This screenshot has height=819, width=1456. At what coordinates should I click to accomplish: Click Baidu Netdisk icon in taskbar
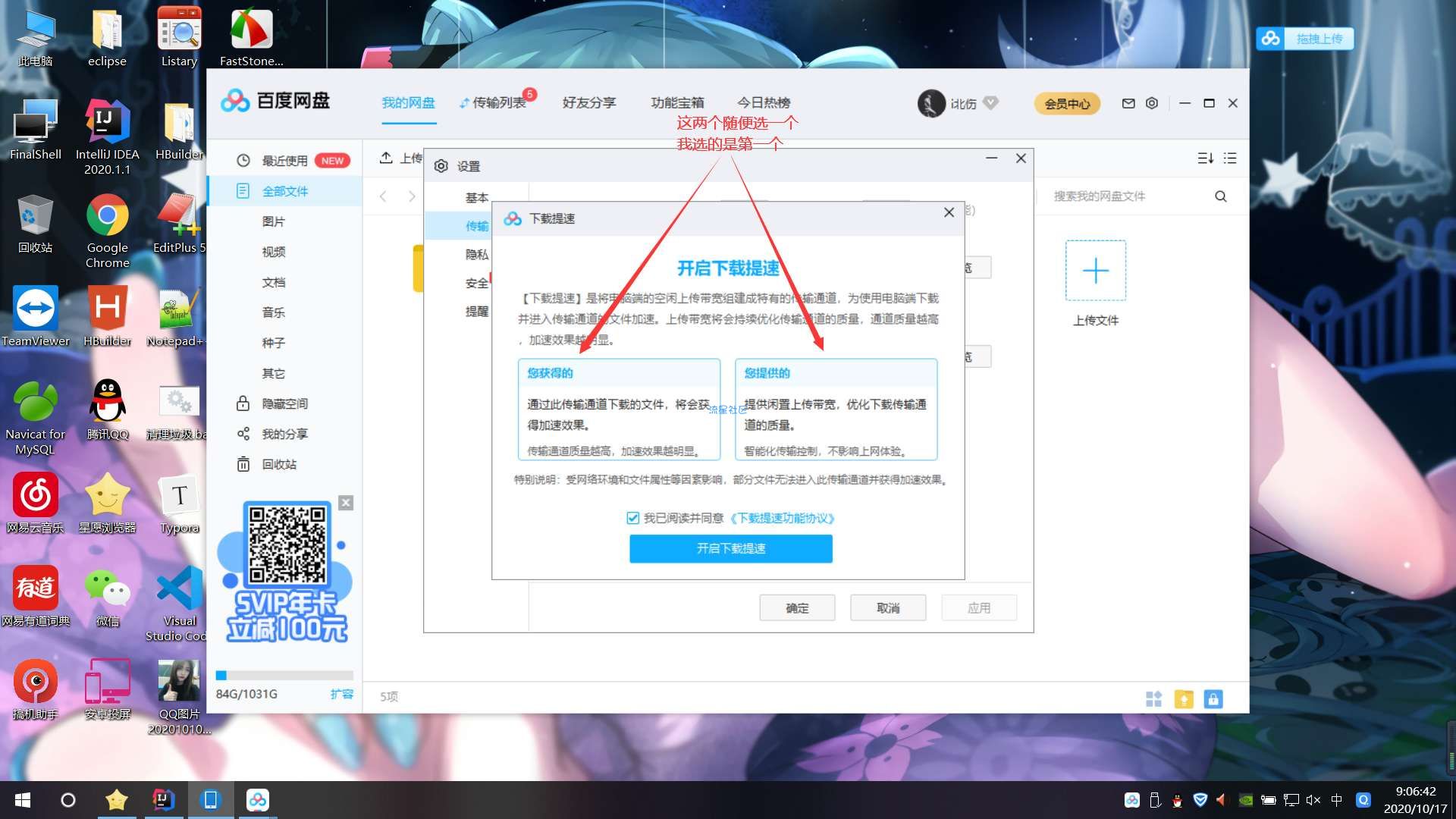[258, 800]
